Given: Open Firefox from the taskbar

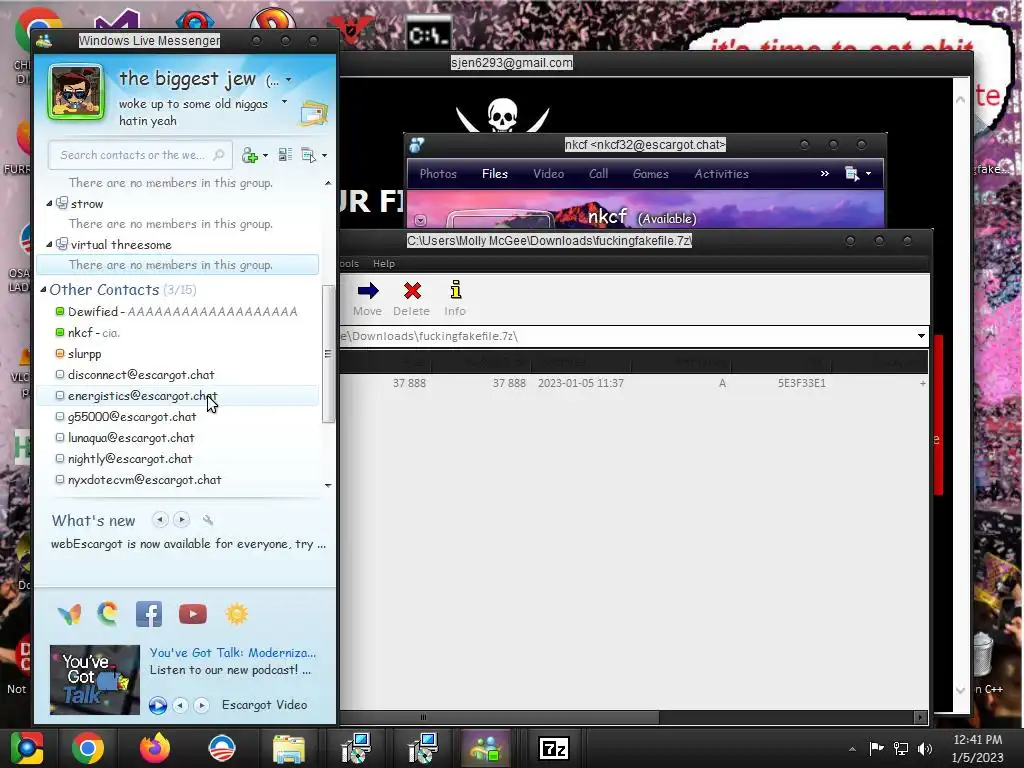Looking at the screenshot, I should tap(155, 748).
